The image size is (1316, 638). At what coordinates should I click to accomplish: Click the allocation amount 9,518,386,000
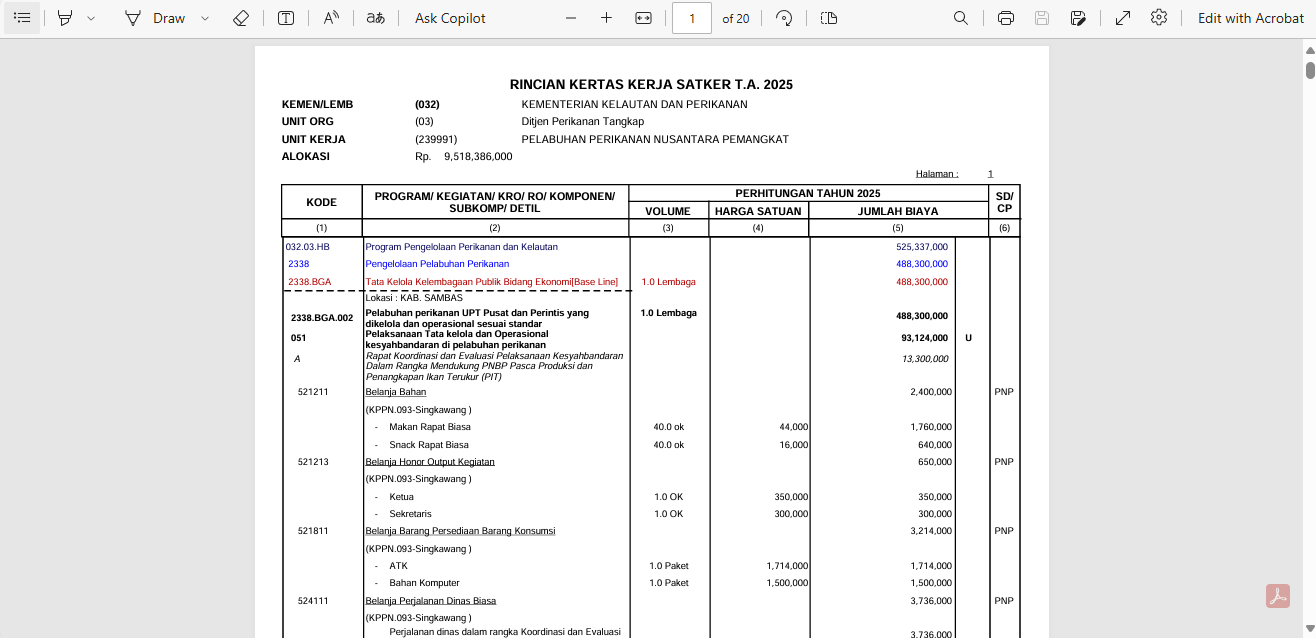478,157
